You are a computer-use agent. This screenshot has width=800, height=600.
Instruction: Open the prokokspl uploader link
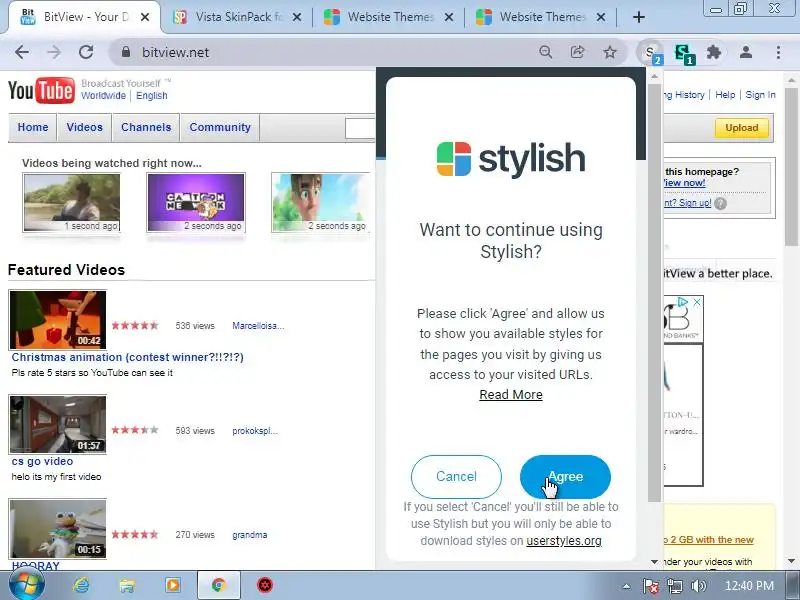point(255,431)
